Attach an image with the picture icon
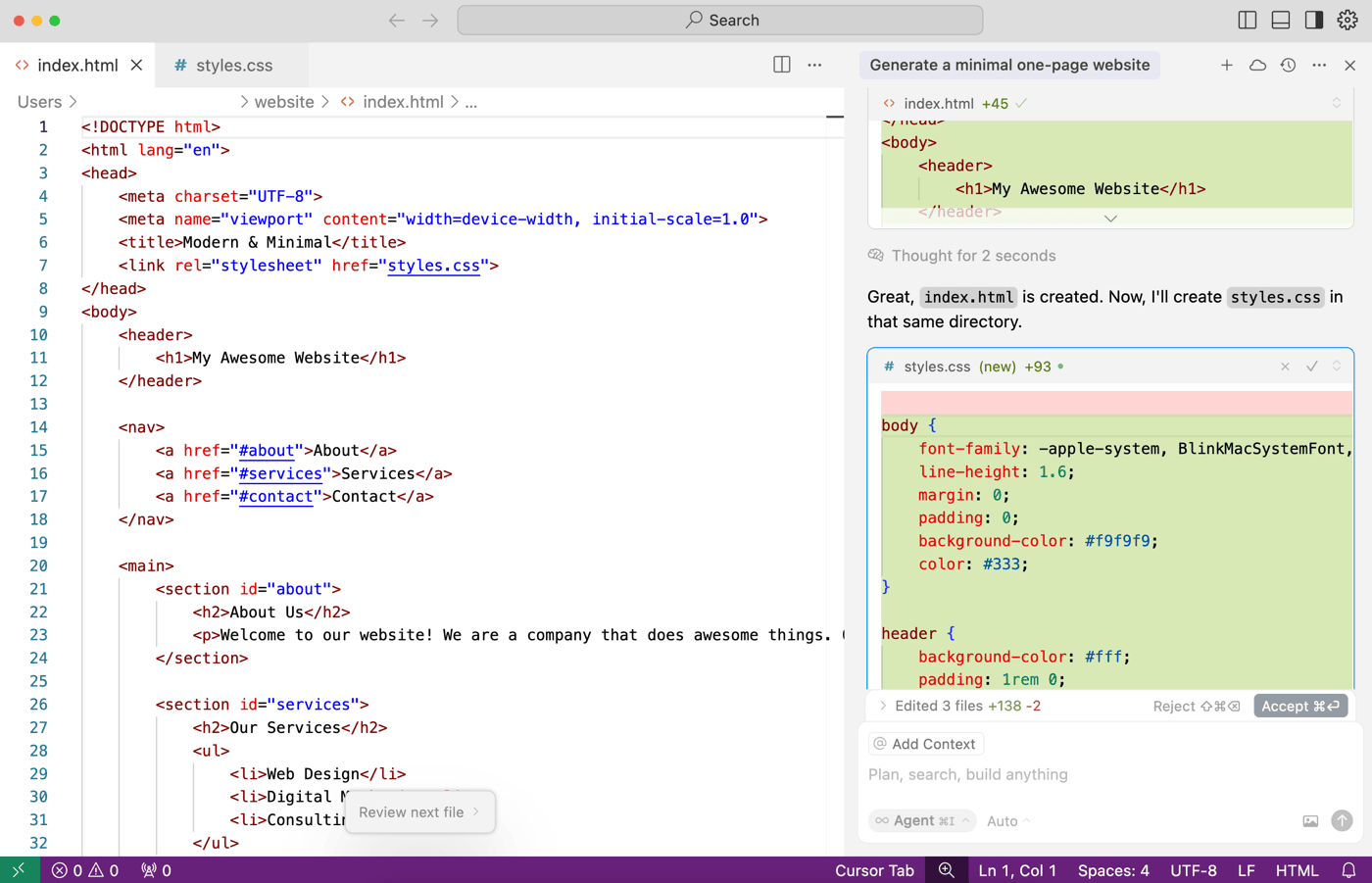1372x883 pixels. 1310,821
